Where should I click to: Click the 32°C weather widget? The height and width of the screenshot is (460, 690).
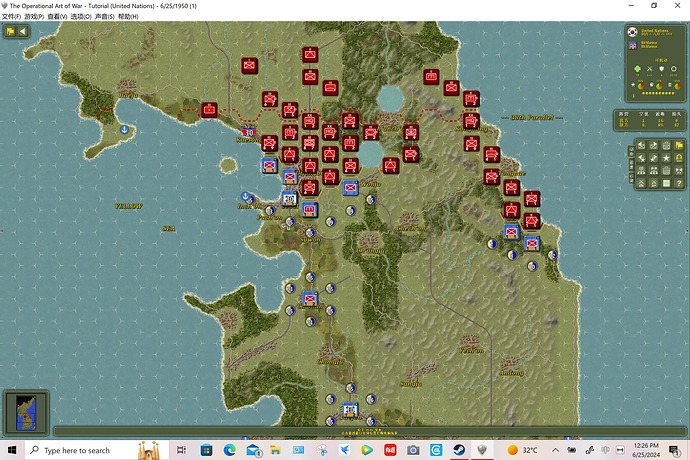point(522,450)
